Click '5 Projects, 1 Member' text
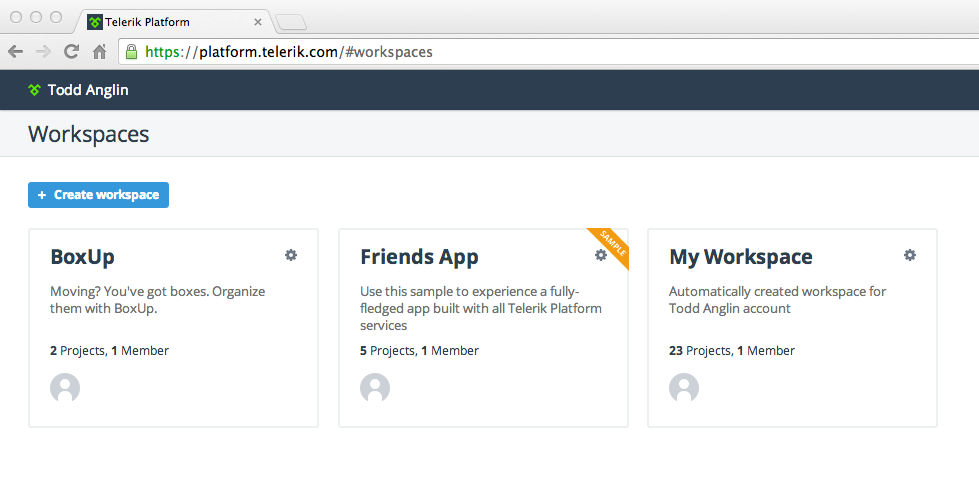Viewport: 979px width, 491px height. tap(419, 350)
